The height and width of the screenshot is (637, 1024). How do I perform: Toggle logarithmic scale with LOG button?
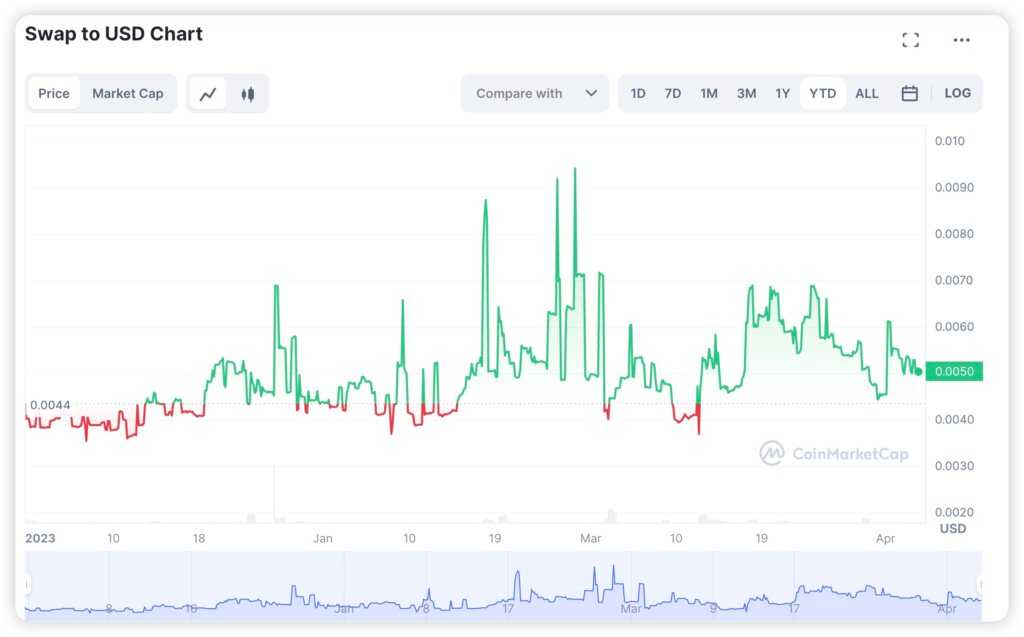pyautogui.click(x=957, y=93)
